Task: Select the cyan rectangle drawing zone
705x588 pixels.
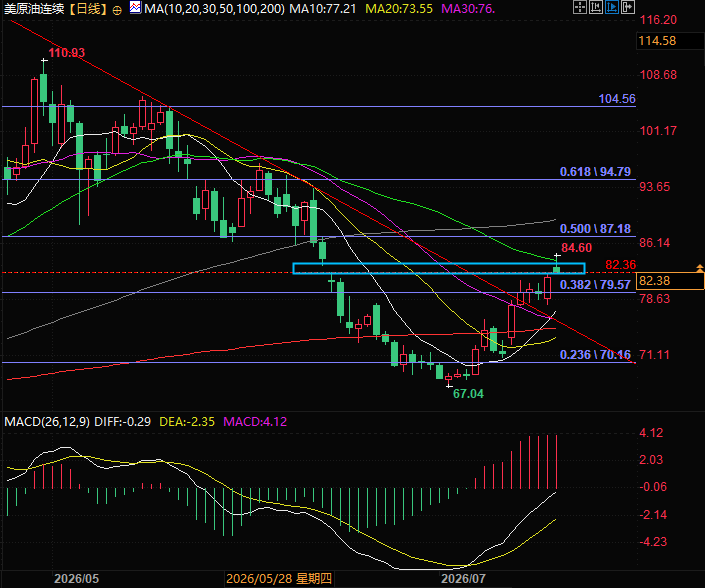Action: pos(439,268)
